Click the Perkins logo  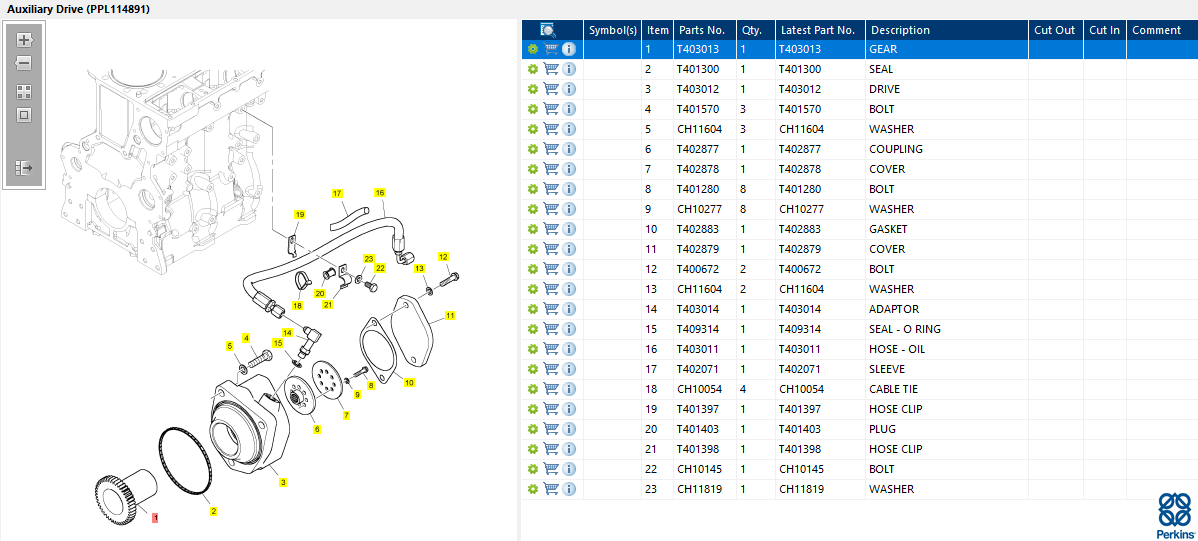[1174, 516]
